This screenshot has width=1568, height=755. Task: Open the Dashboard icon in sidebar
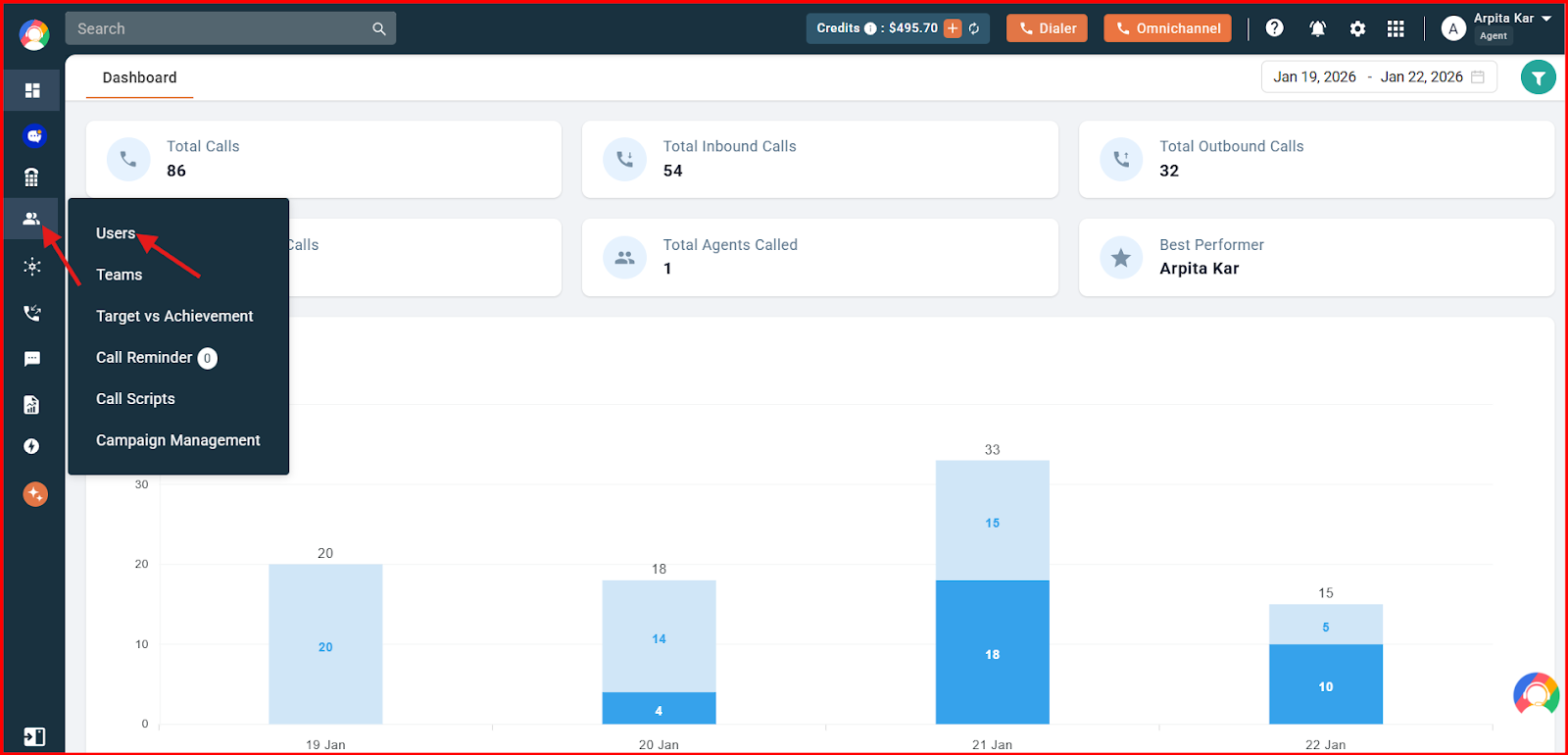click(x=32, y=90)
